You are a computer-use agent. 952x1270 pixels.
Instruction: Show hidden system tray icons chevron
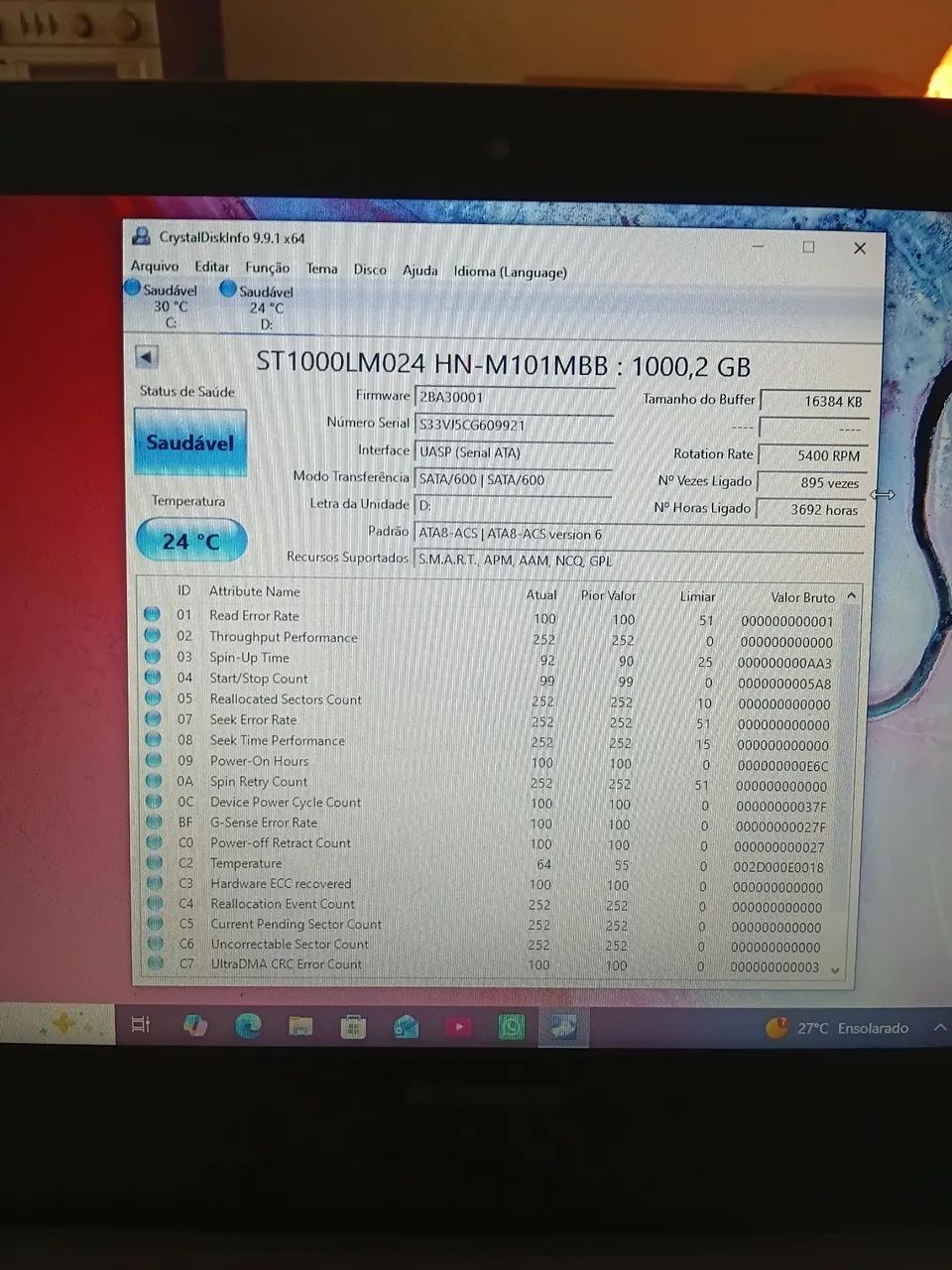click(x=940, y=1027)
